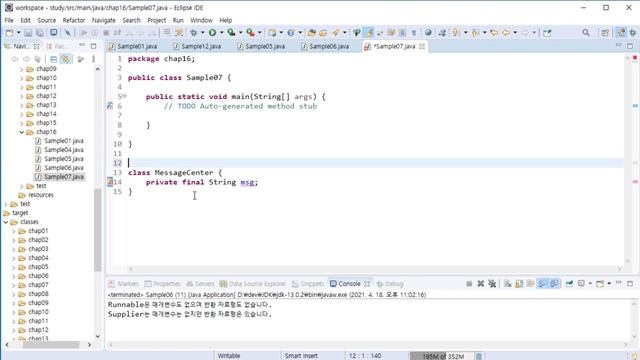
Task: Click the New file wizard icon
Action: (x=9, y=33)
